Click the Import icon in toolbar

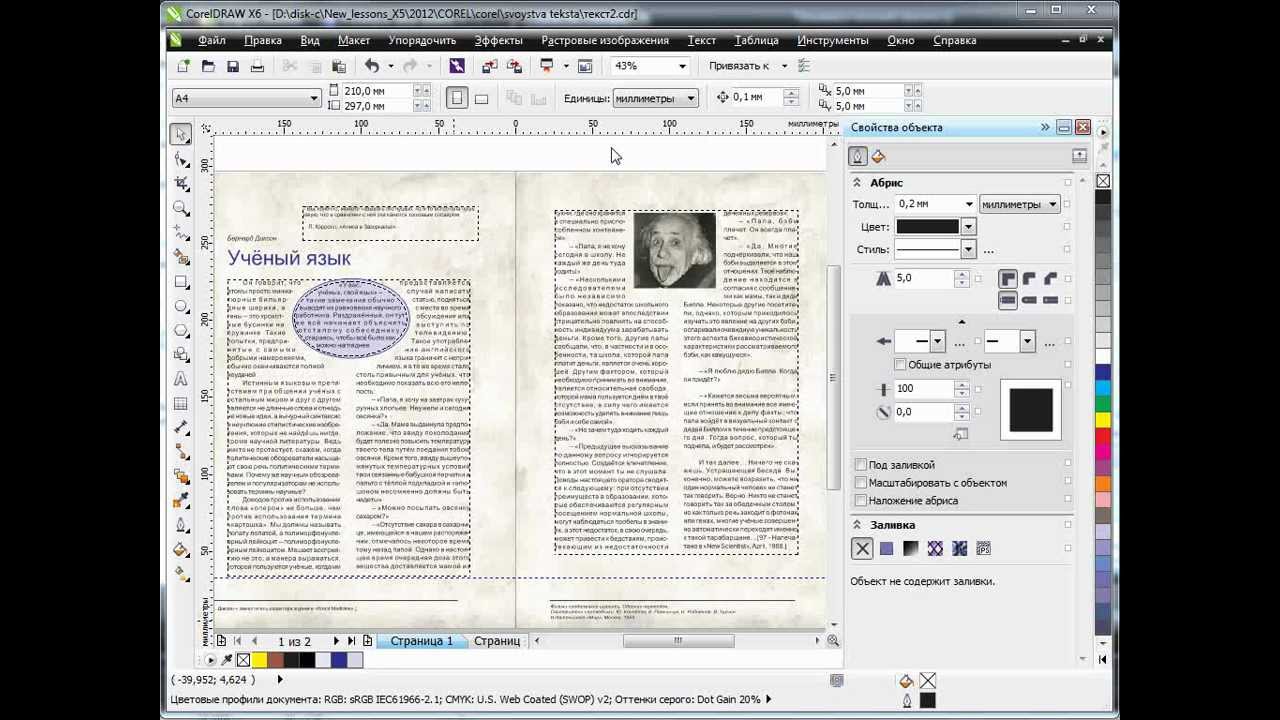tap(489, 66)
